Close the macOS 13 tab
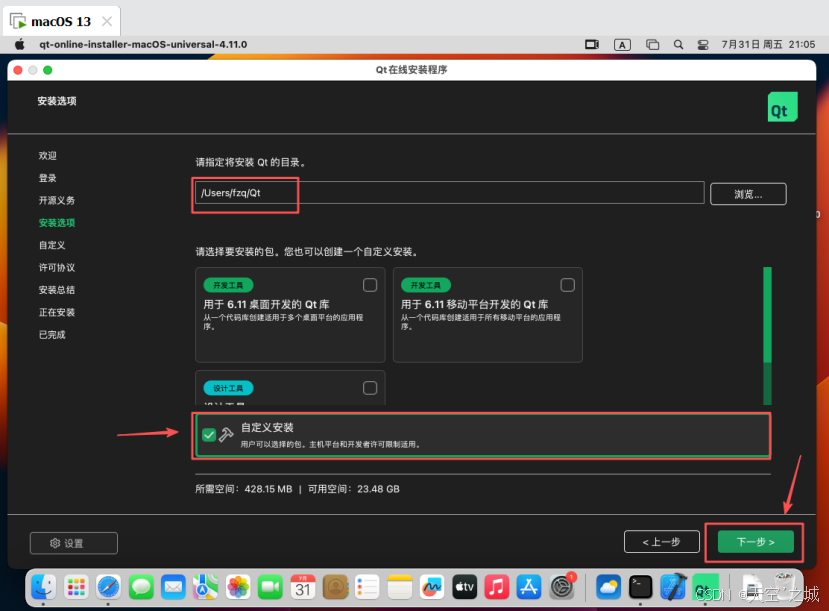 click(x=107, y=21)
